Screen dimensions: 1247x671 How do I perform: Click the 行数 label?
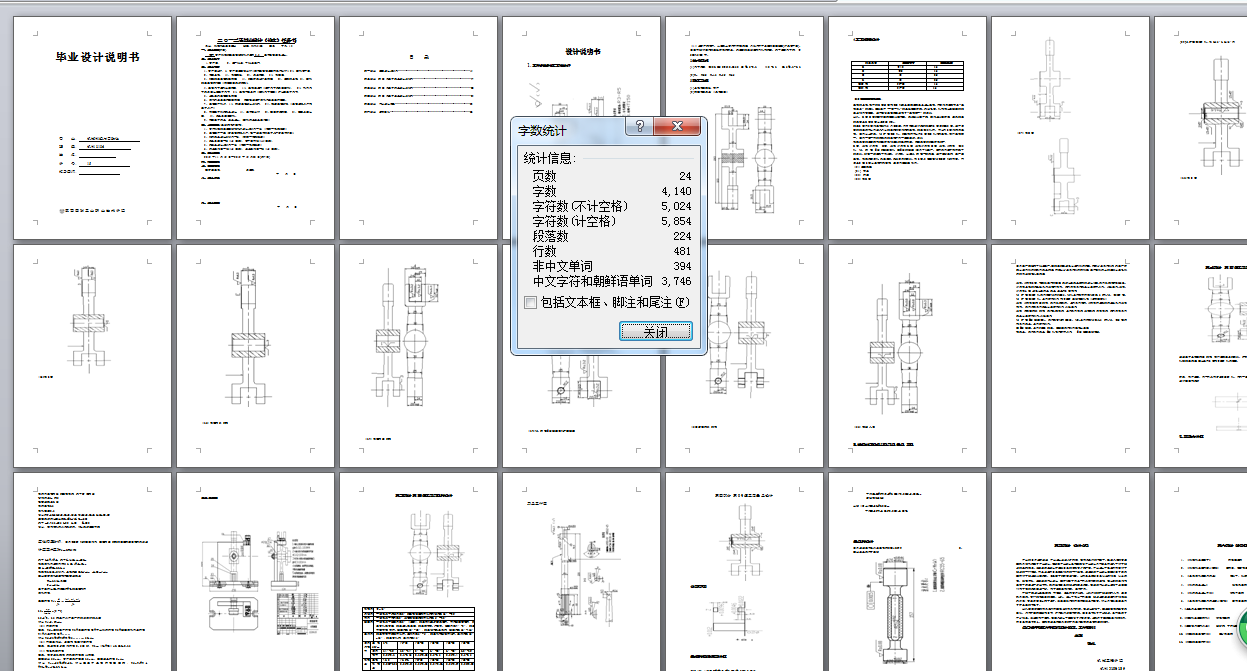[x=545, y=251]
